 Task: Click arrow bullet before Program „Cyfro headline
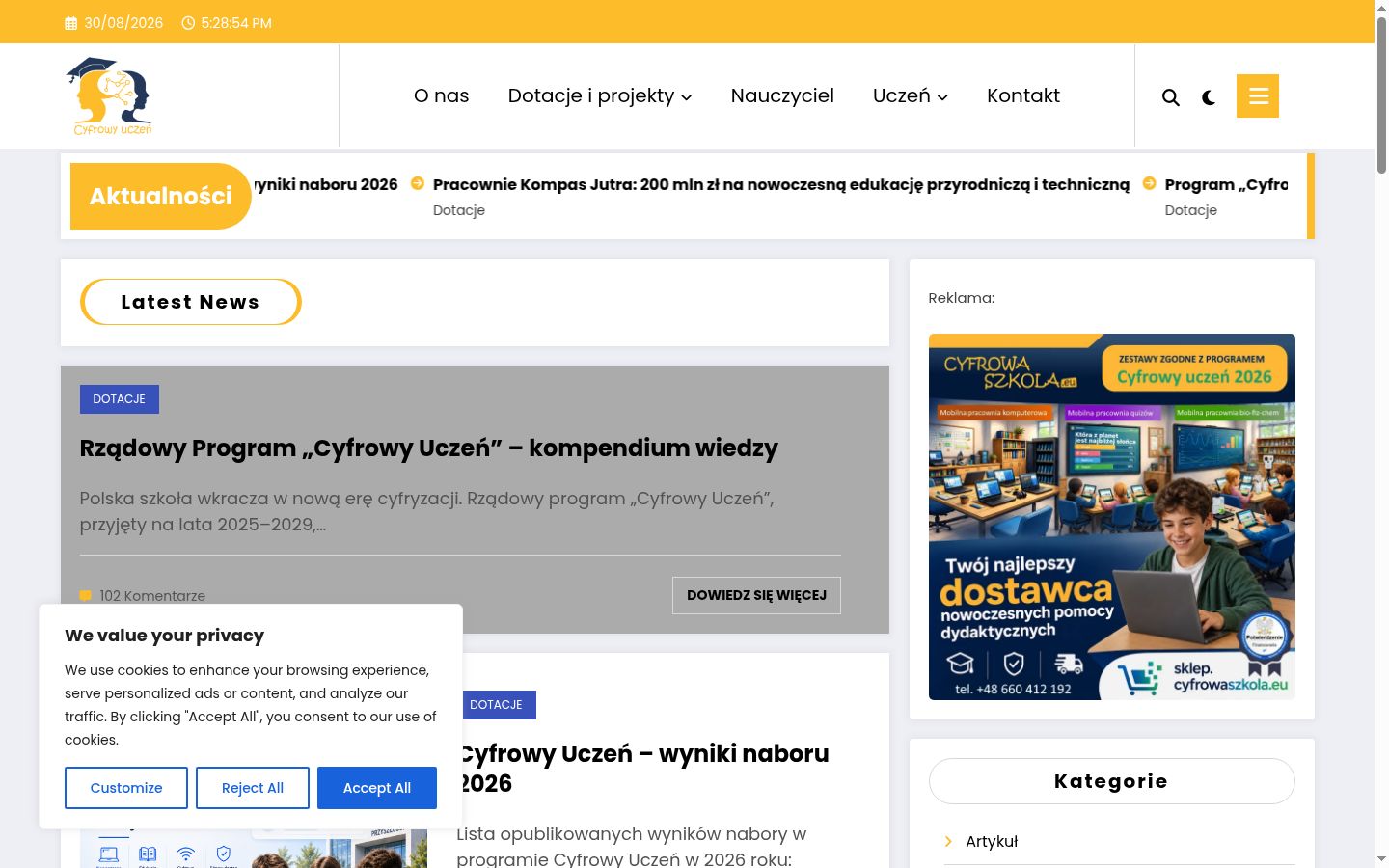[x=1150, y=183]
